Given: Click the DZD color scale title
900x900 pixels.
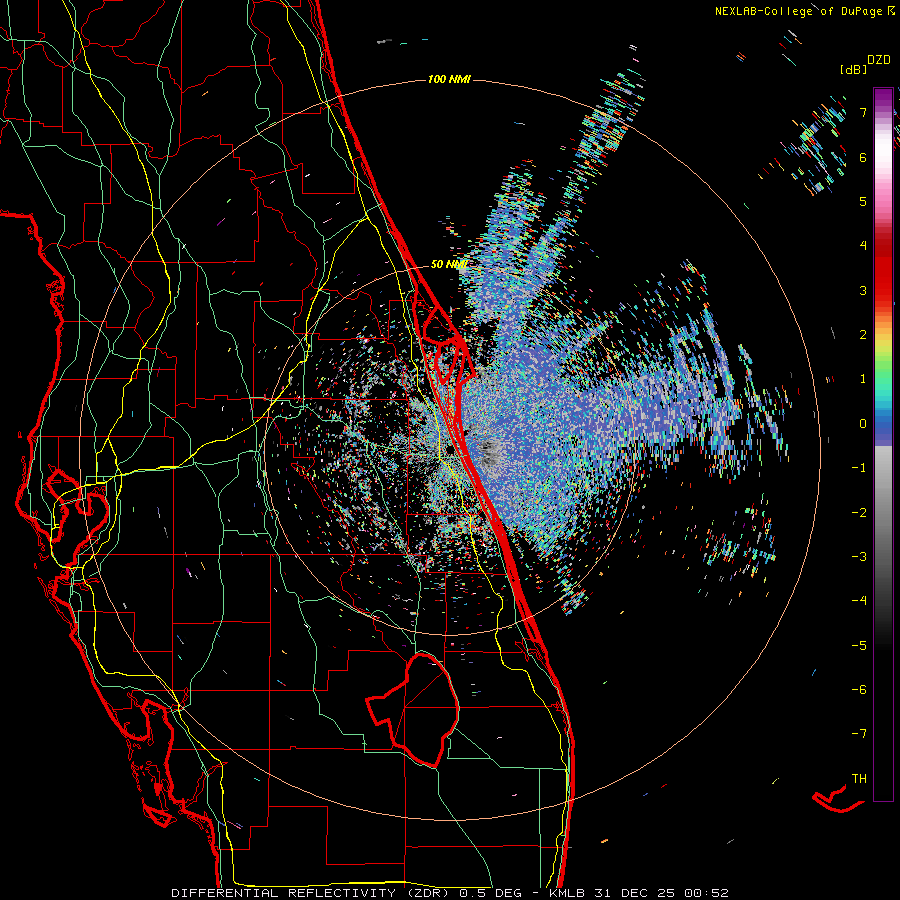Looking at the screenshot, I should 878,60.
